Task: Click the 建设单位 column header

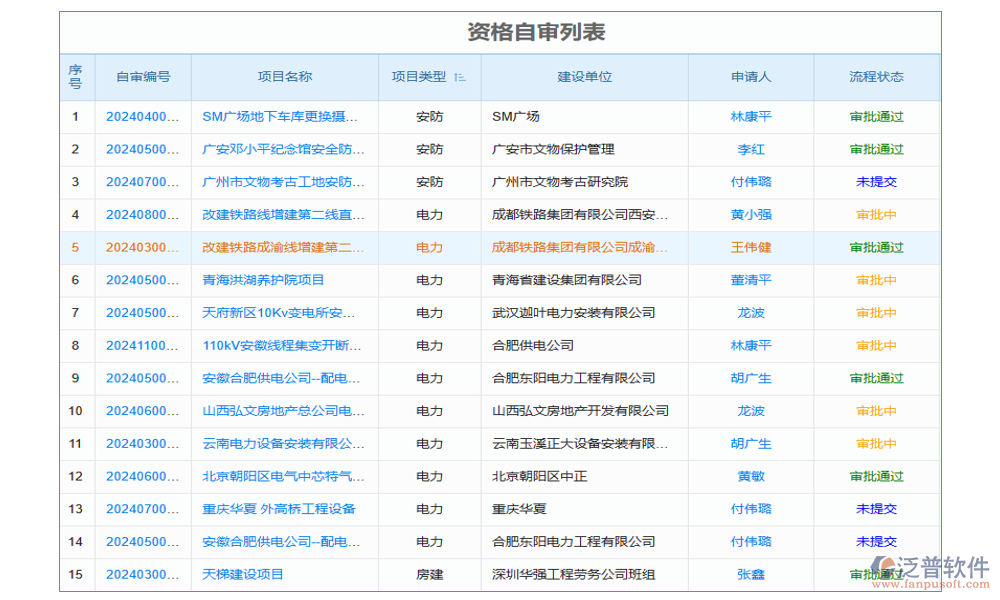Action: pos(584,77)
